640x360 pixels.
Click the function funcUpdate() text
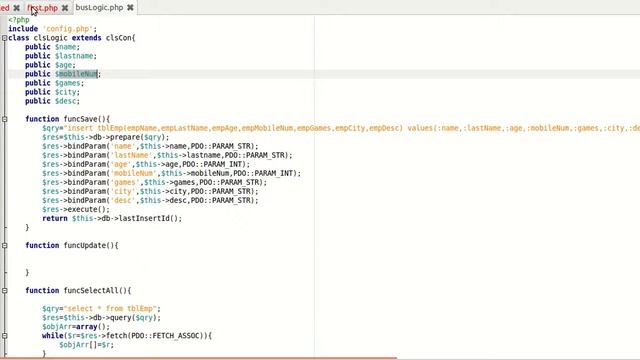coord(72,245)
